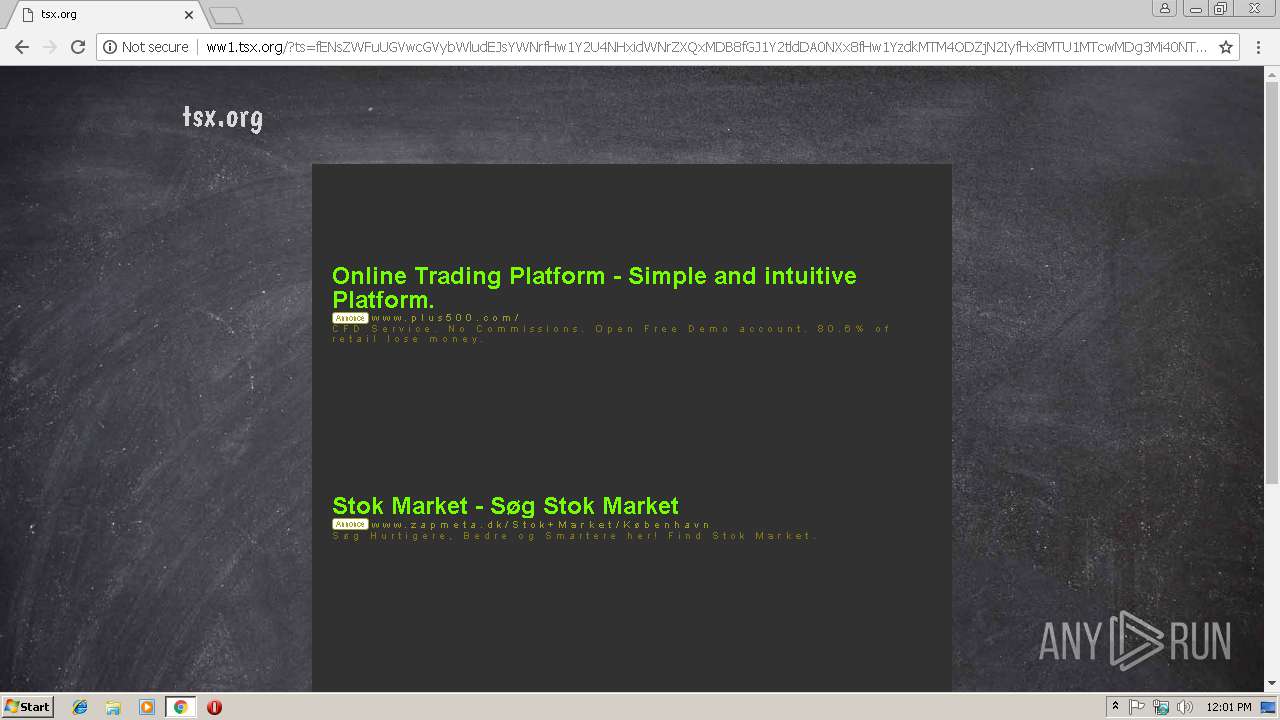The width and height of the screenshot is (1280, 720).
Task: Click the Not secure site info icon
Action: pyautogui.click(x=110, y=47)
